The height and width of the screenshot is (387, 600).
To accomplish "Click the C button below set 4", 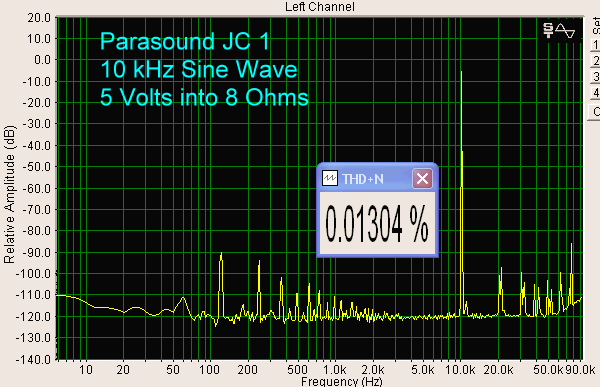I will pyautogui.click(x=595, y=111).
